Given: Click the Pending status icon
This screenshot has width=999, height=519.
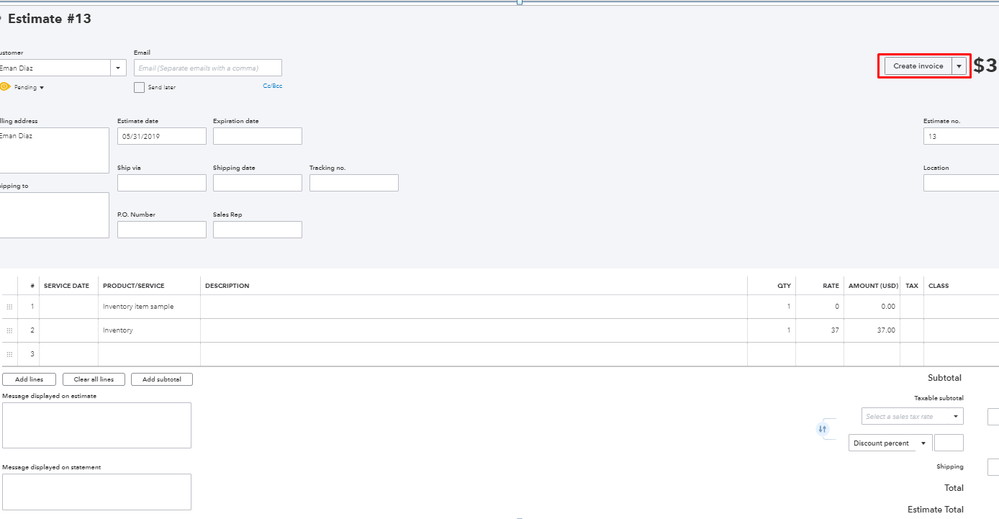Looking at the screenshot, I should point(5,87).
